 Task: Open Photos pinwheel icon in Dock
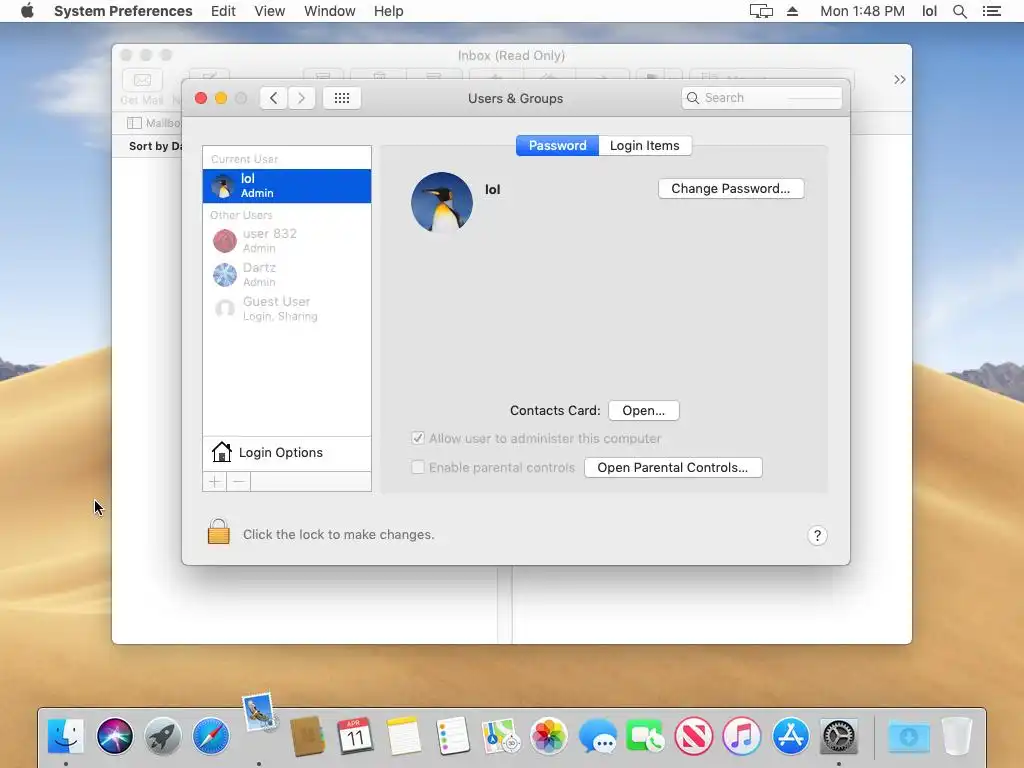click(549, 736)
